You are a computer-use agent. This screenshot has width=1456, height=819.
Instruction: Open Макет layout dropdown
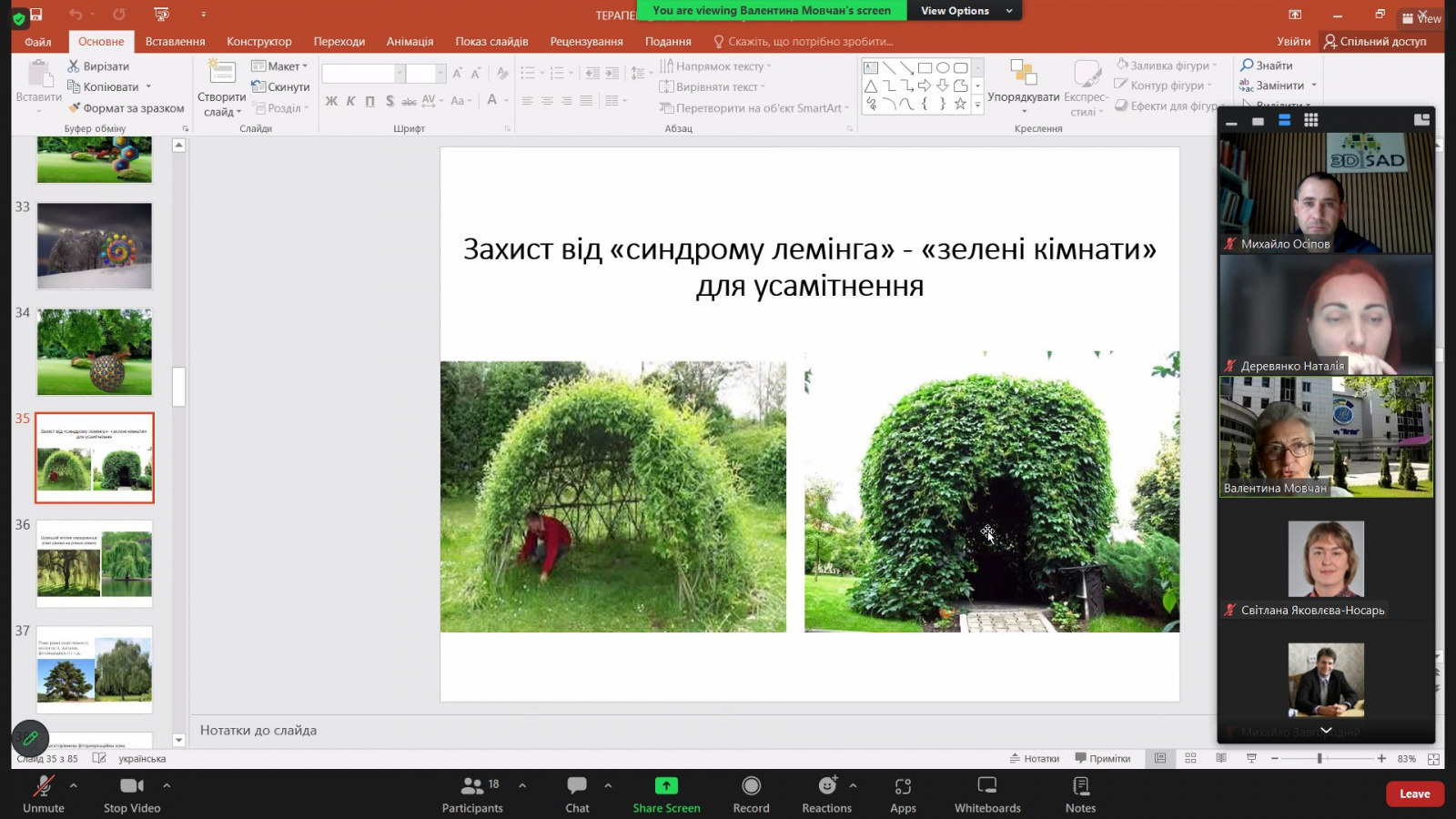point(280,66)
